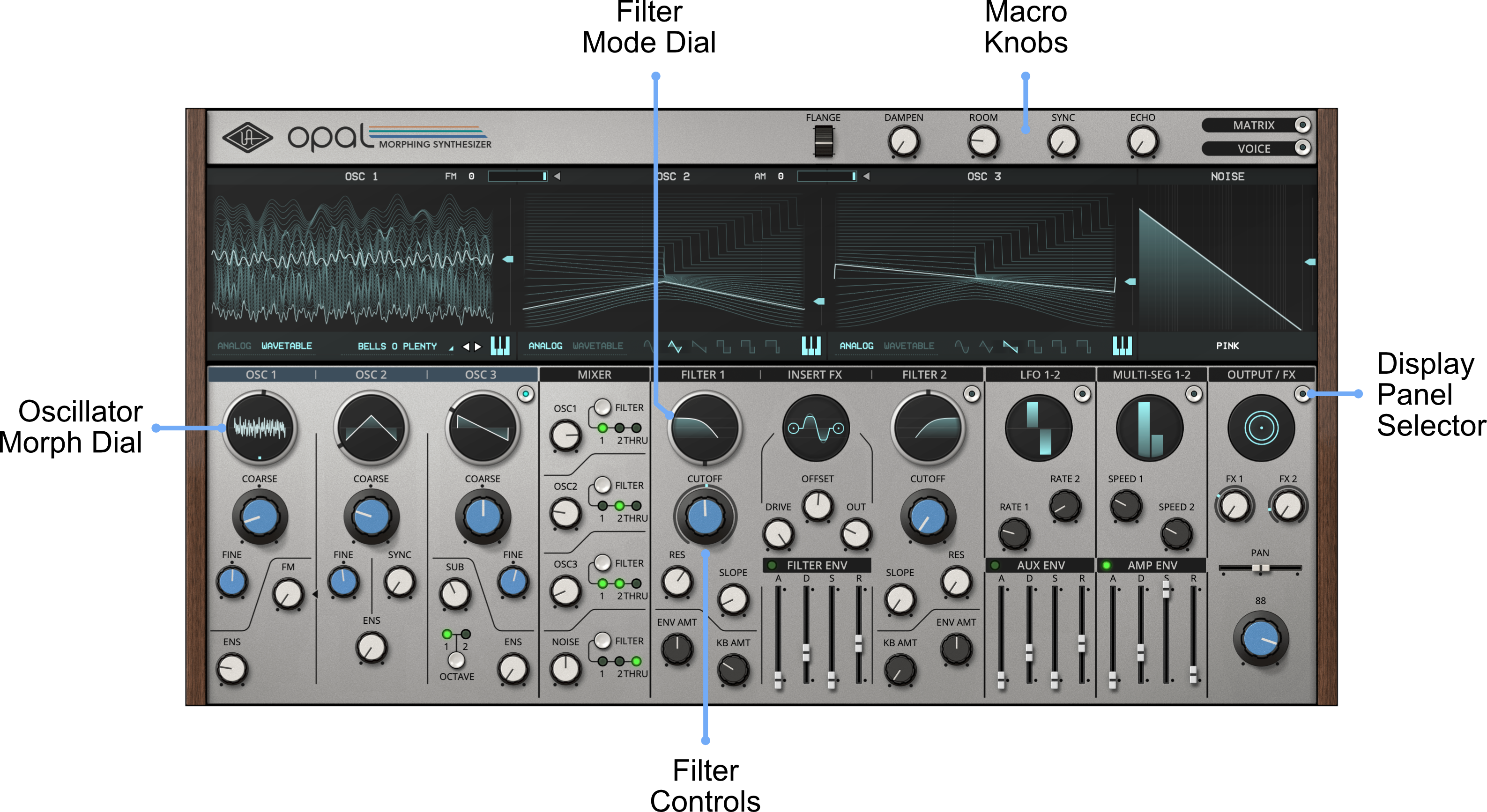
Task: Click the OSC 2 triangle morph dial
Action: pos(371,428)
